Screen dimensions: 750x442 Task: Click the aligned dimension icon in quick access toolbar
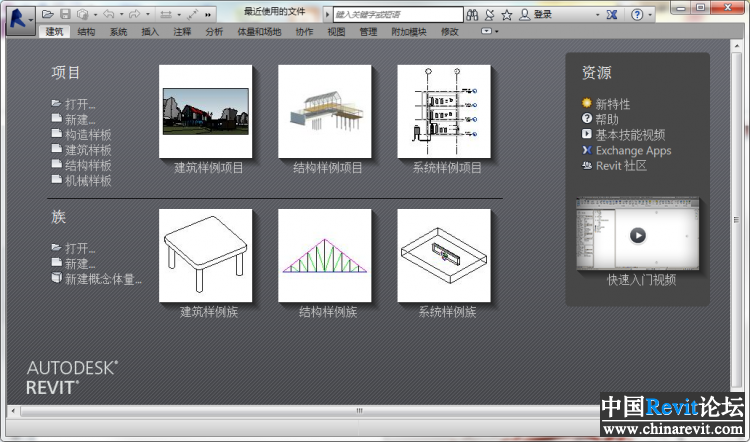165,14
